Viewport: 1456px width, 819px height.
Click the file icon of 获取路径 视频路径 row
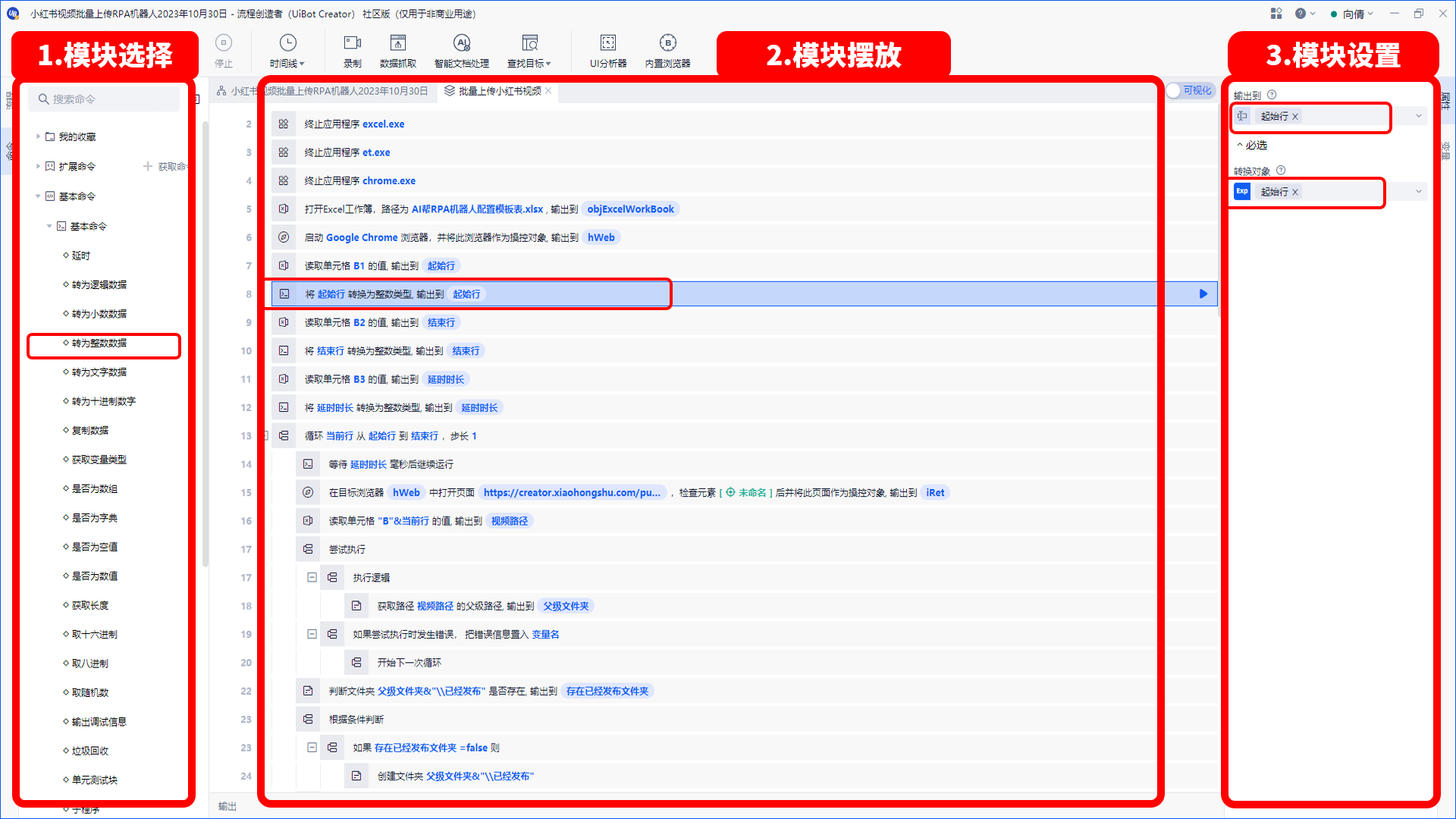pyautogui.click(x=356, y=606)
